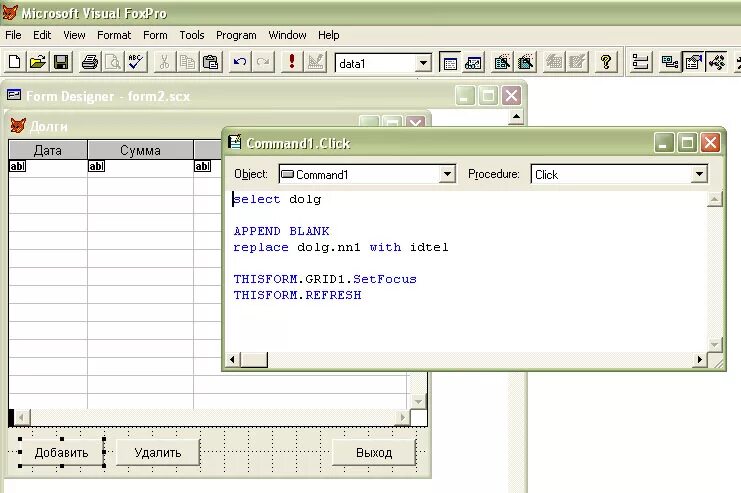This screenshot has width=741, height=493.
Task: Click the "replace dolg.nn1 with idtel" line
Action: point(341,247)
